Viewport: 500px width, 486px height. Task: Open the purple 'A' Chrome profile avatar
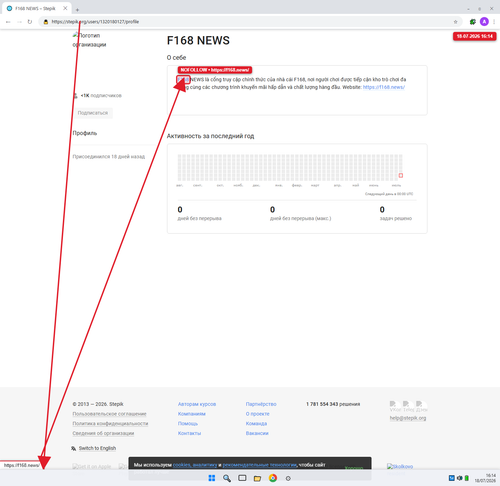click(484, 22)
